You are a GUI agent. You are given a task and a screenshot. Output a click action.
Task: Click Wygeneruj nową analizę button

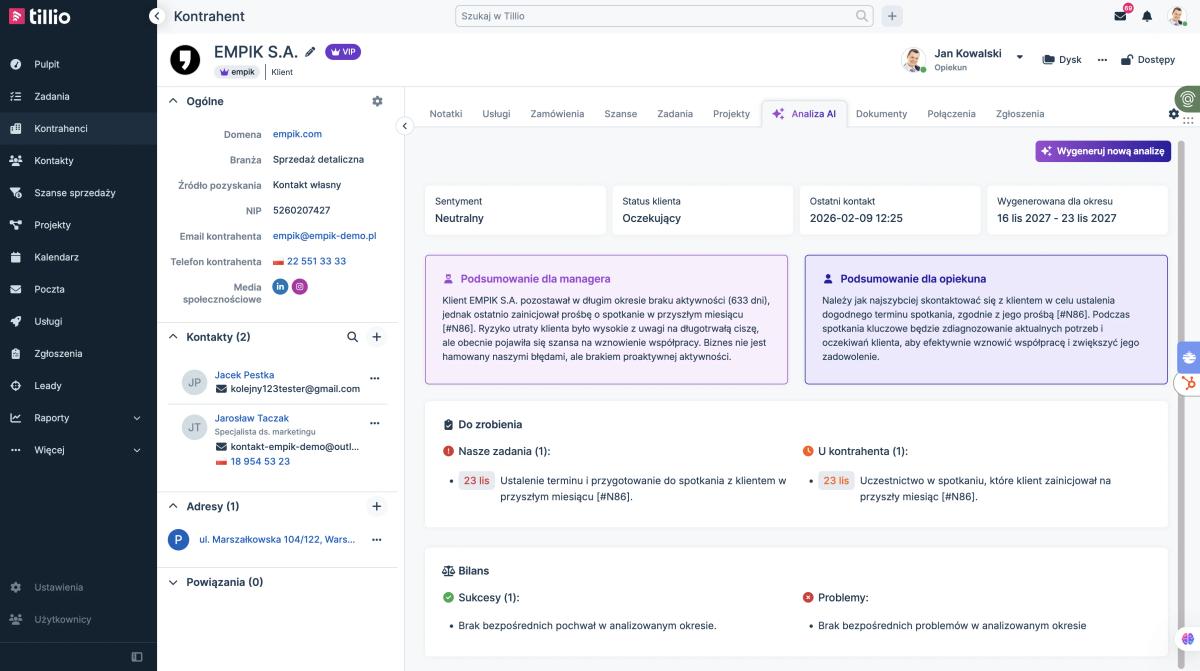(x=1103, y=151)
